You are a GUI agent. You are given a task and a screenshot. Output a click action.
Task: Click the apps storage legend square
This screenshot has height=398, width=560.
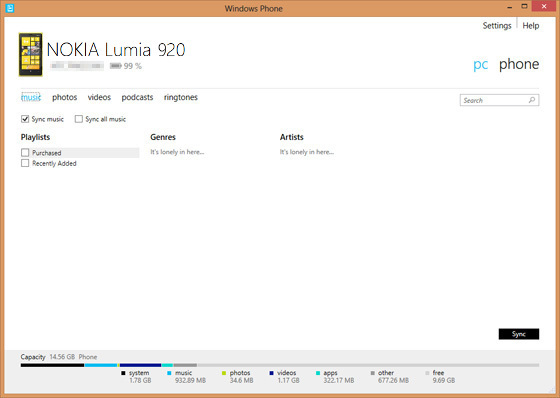click(318, 373)
